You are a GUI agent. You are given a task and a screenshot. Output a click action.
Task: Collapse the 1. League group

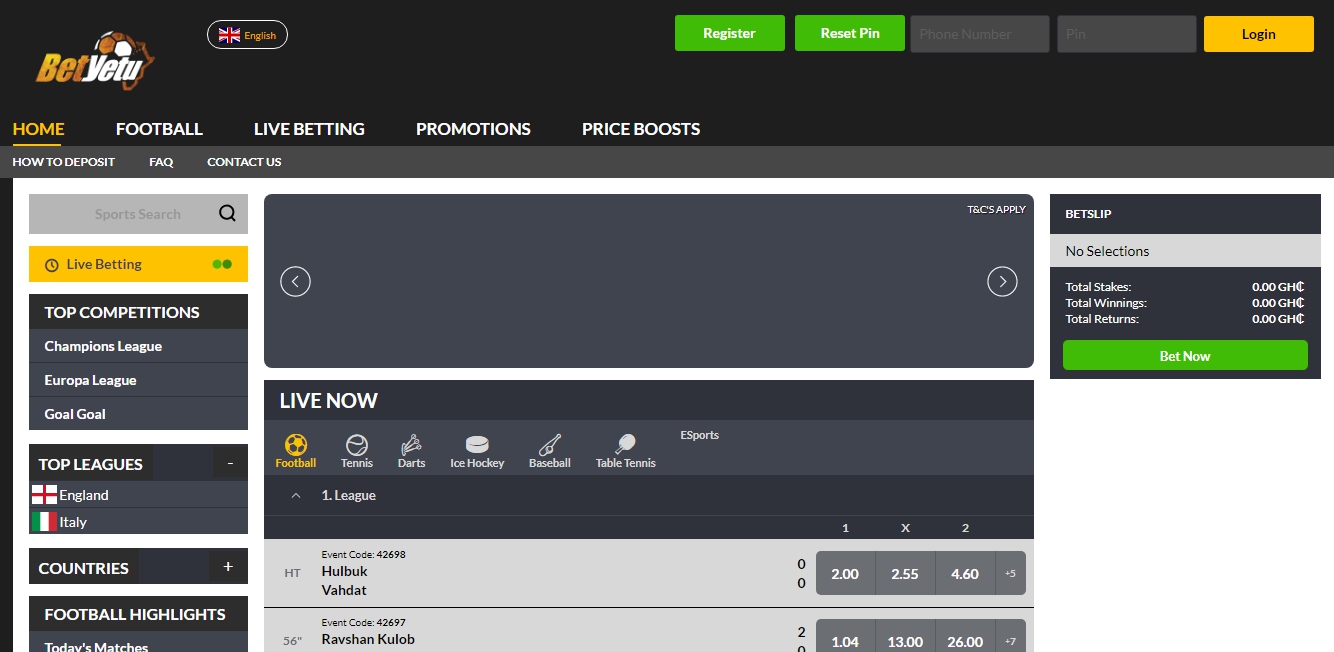(x=295, y=495)
